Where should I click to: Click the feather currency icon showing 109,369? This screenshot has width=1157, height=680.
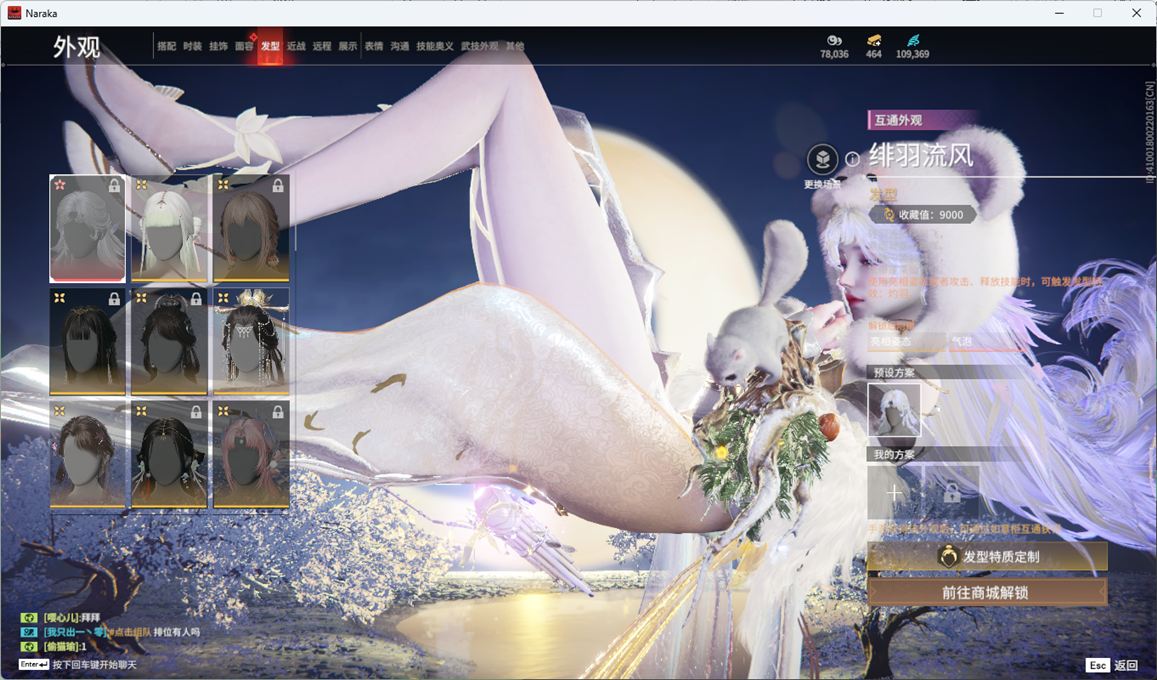point(913,41)
